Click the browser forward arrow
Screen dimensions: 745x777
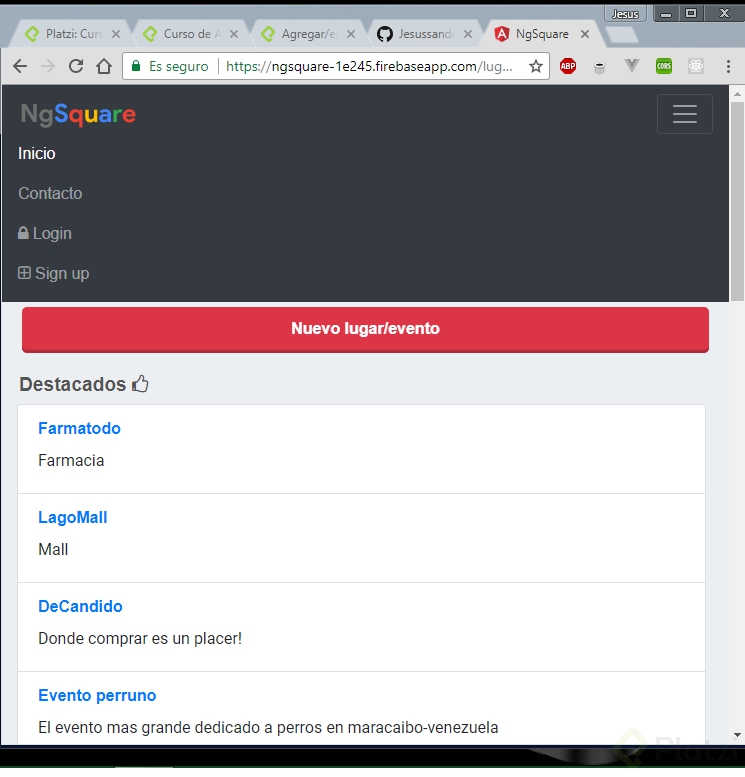(x=48, y=66)
